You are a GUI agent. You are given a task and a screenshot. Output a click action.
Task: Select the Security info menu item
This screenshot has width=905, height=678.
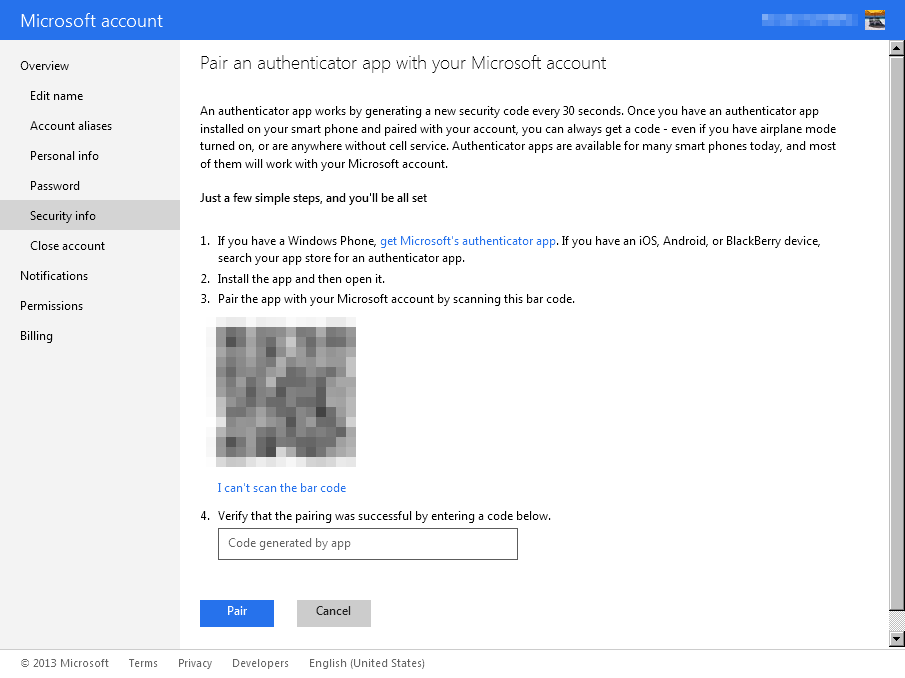[63, 216]
